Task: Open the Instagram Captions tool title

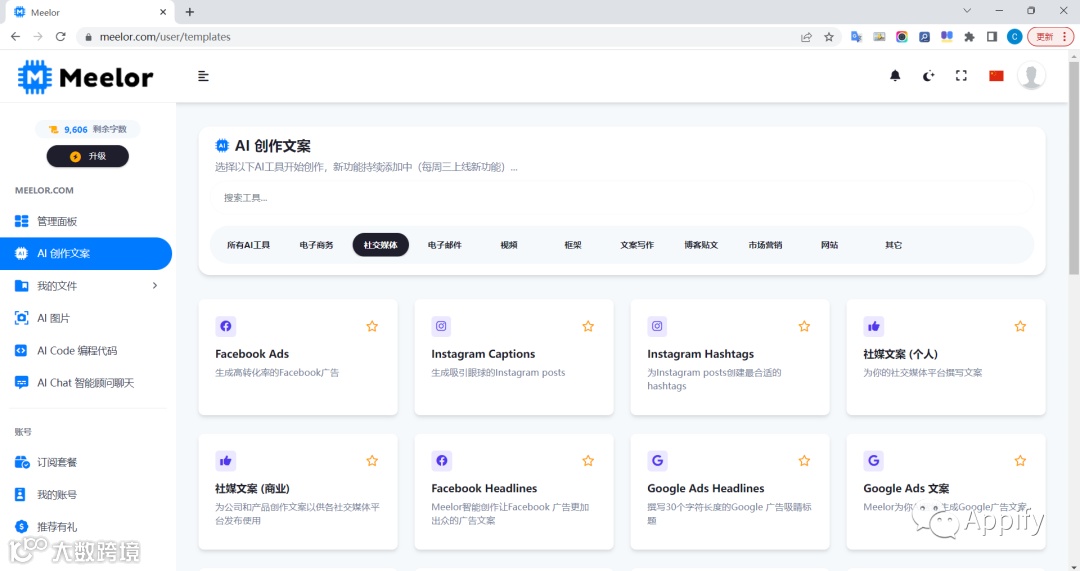Action: point(483,354)
